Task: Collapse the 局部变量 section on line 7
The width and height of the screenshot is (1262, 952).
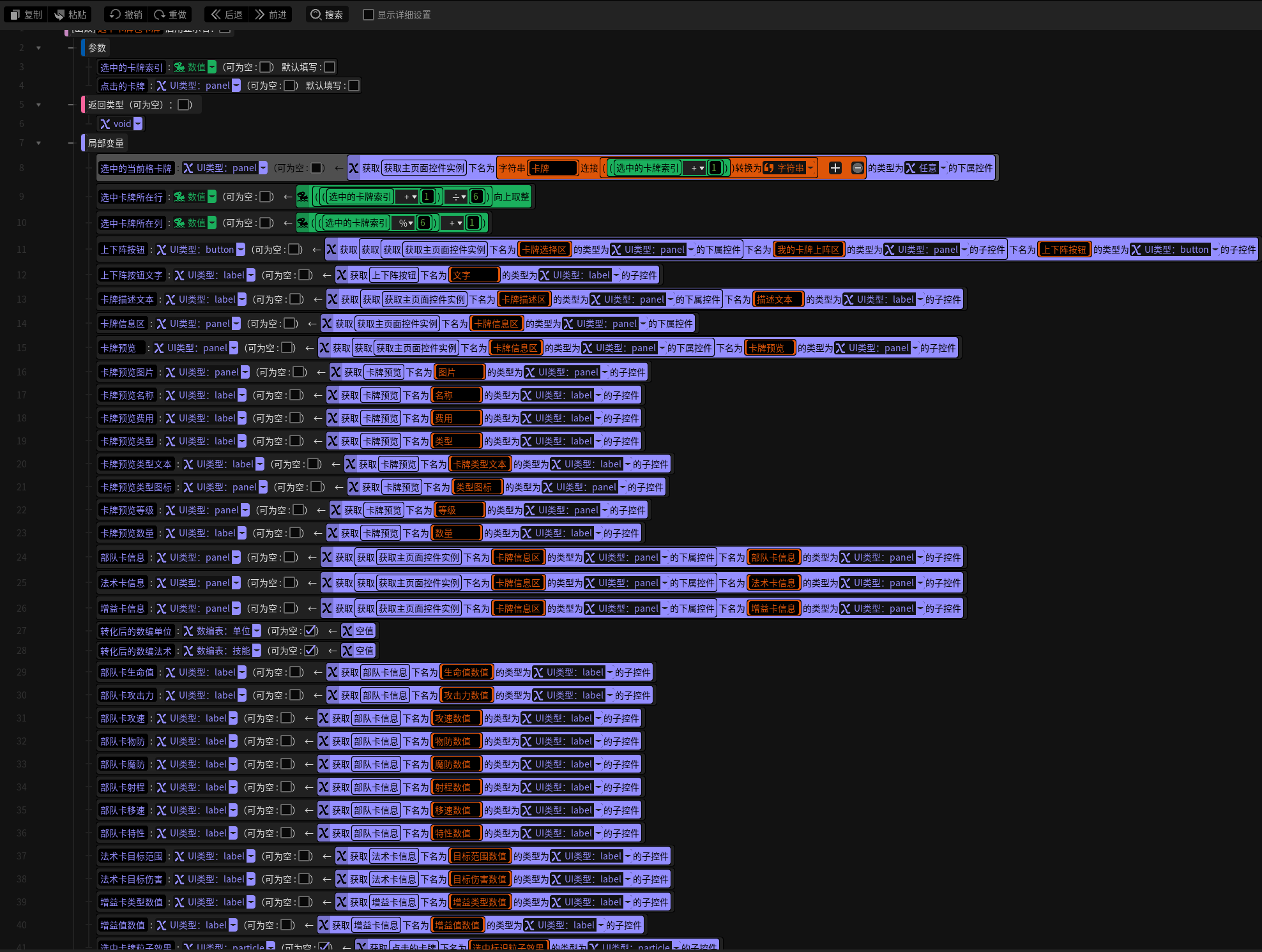Action: click(38, 143)
